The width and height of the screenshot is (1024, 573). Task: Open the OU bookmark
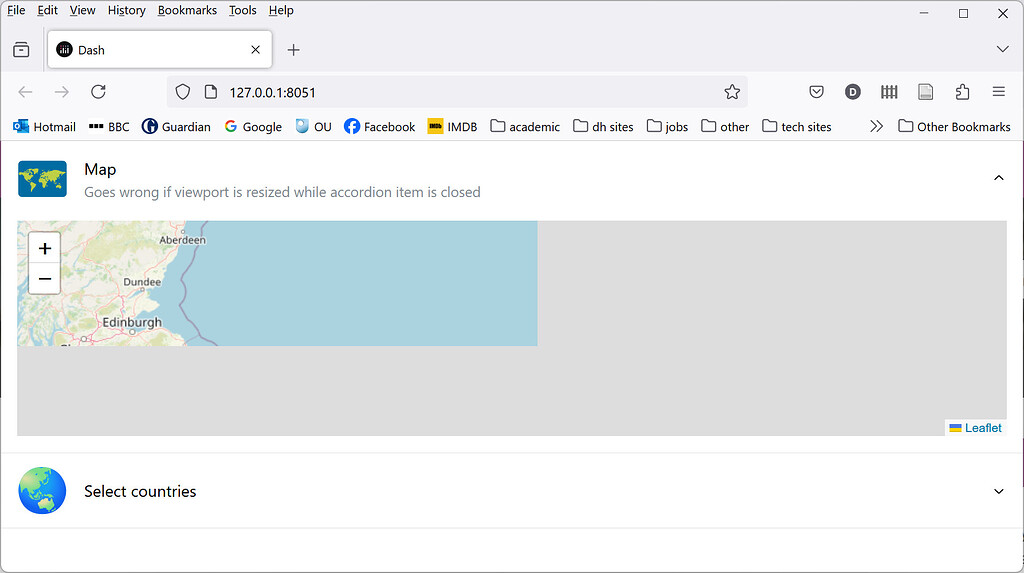(313, 126)
